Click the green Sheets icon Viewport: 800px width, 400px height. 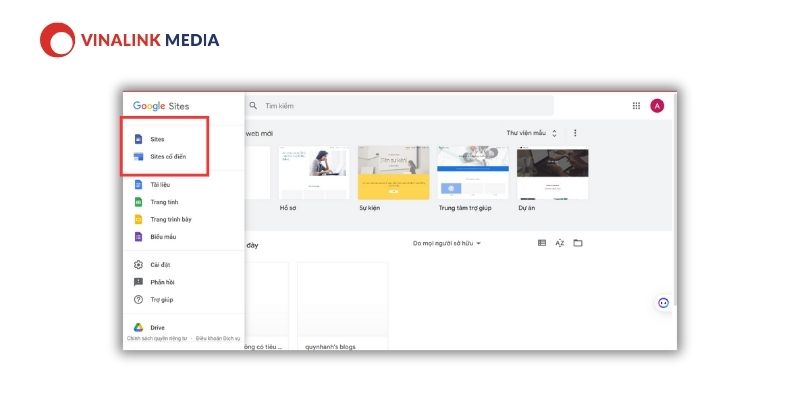click(138, 202)
